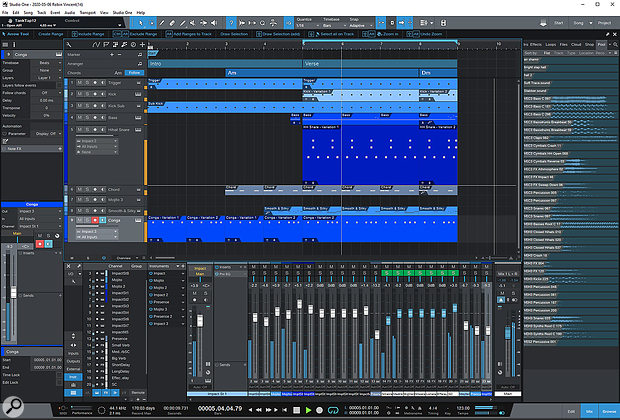This screenshot has width=620, height=420.
Task: Open the Snap Adaptive dropdown
Action: [361, 25]
